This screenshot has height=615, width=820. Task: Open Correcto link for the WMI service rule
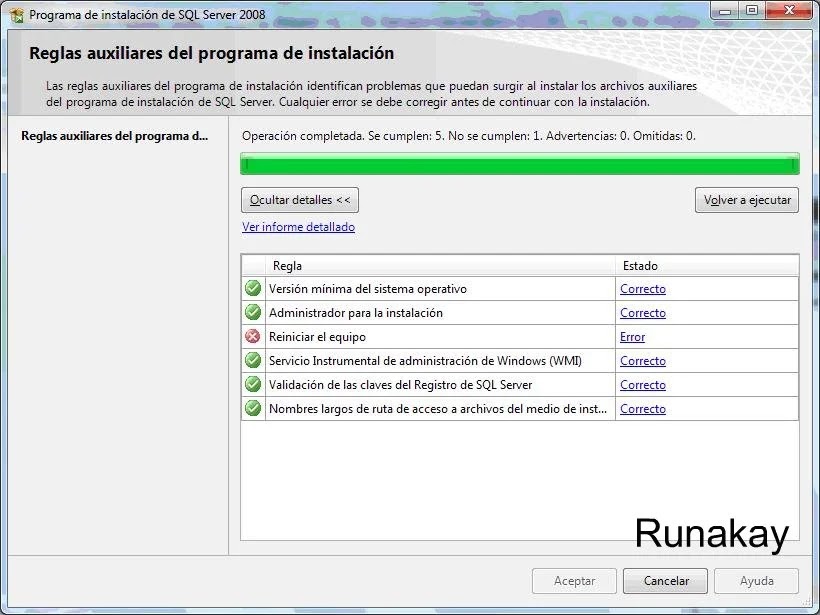click(643, 361)
